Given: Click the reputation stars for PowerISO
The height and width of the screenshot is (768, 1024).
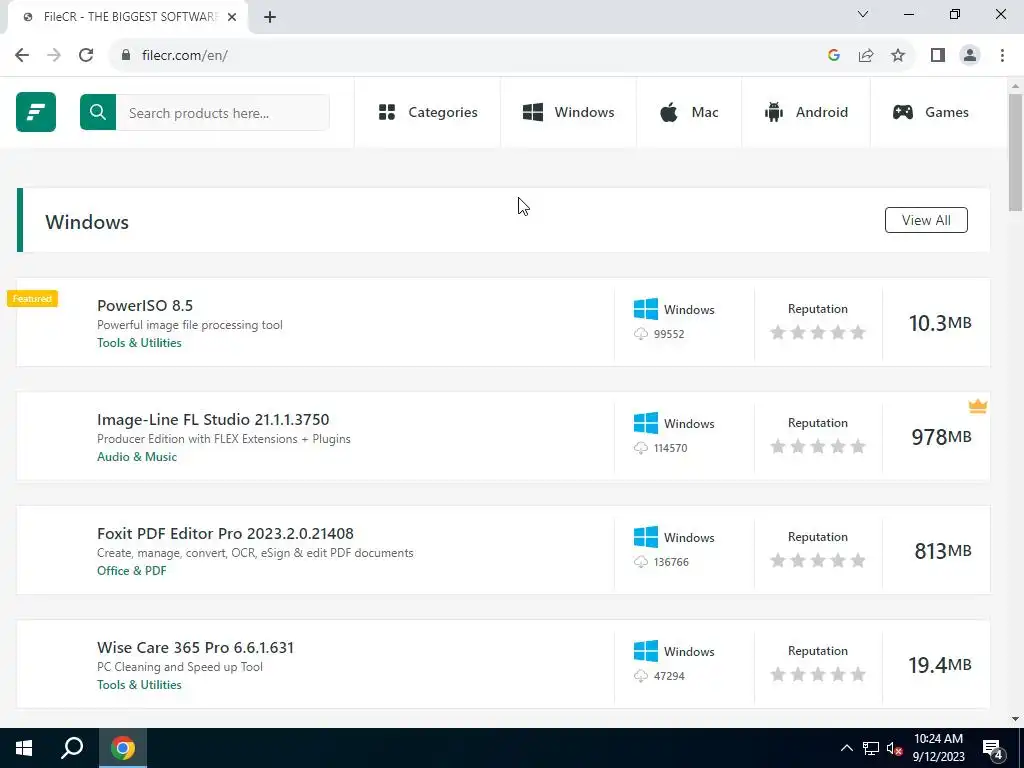Looking at the screenshot, I should (818, 333).
